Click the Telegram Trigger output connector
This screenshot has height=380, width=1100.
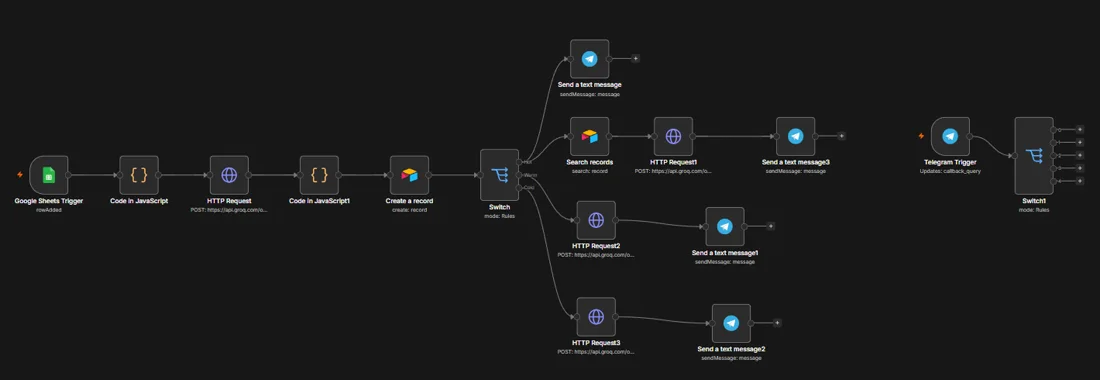970,136
